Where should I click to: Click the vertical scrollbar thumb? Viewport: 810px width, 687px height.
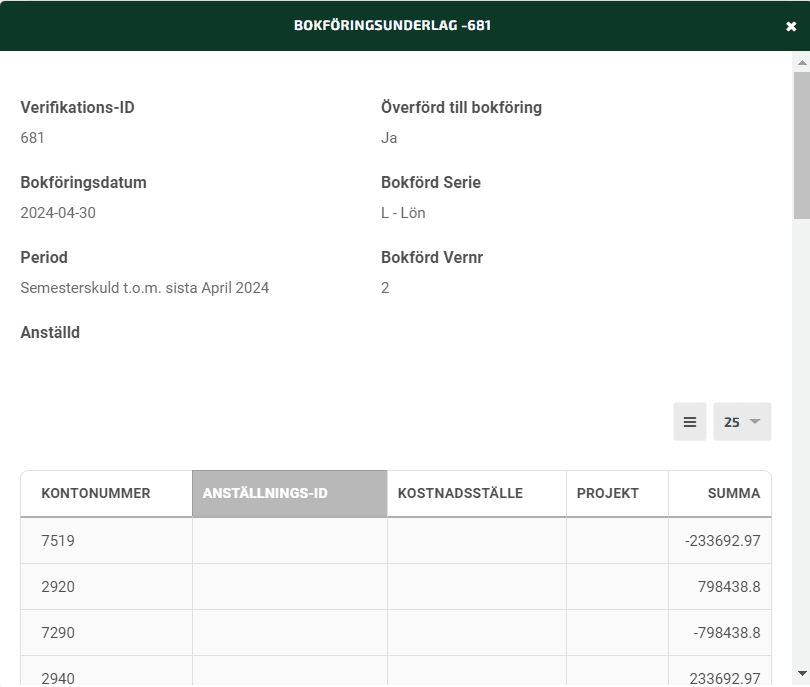point(801,145)
